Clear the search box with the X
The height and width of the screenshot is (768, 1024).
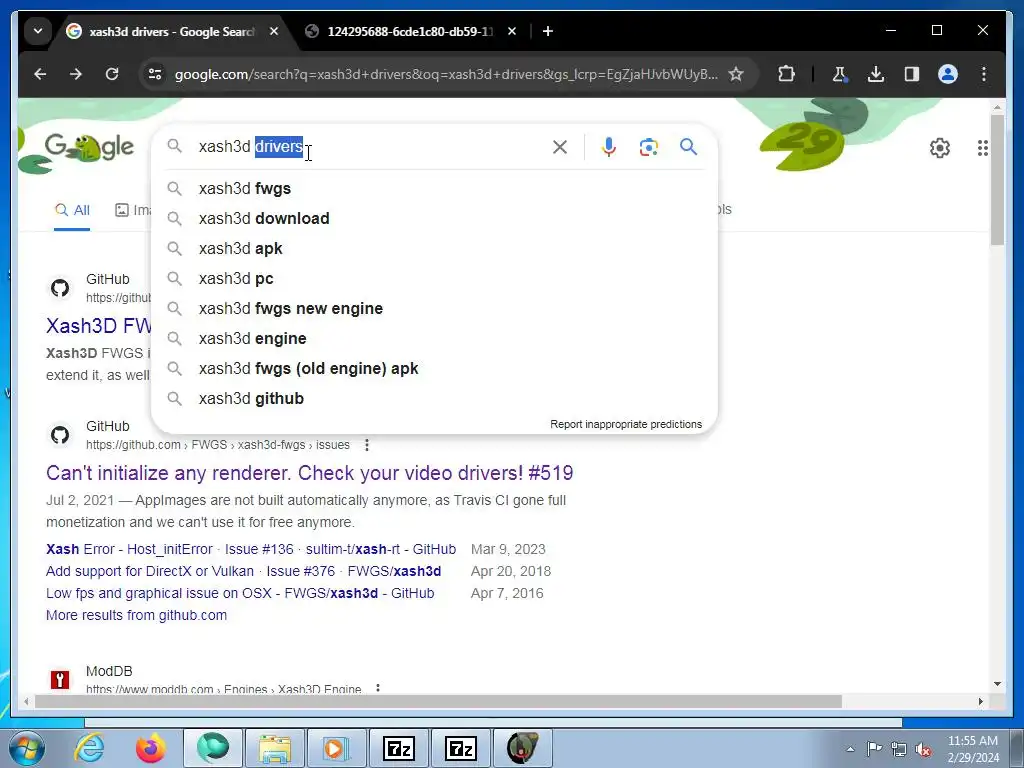pyautogui.click(x=560, y=147)
